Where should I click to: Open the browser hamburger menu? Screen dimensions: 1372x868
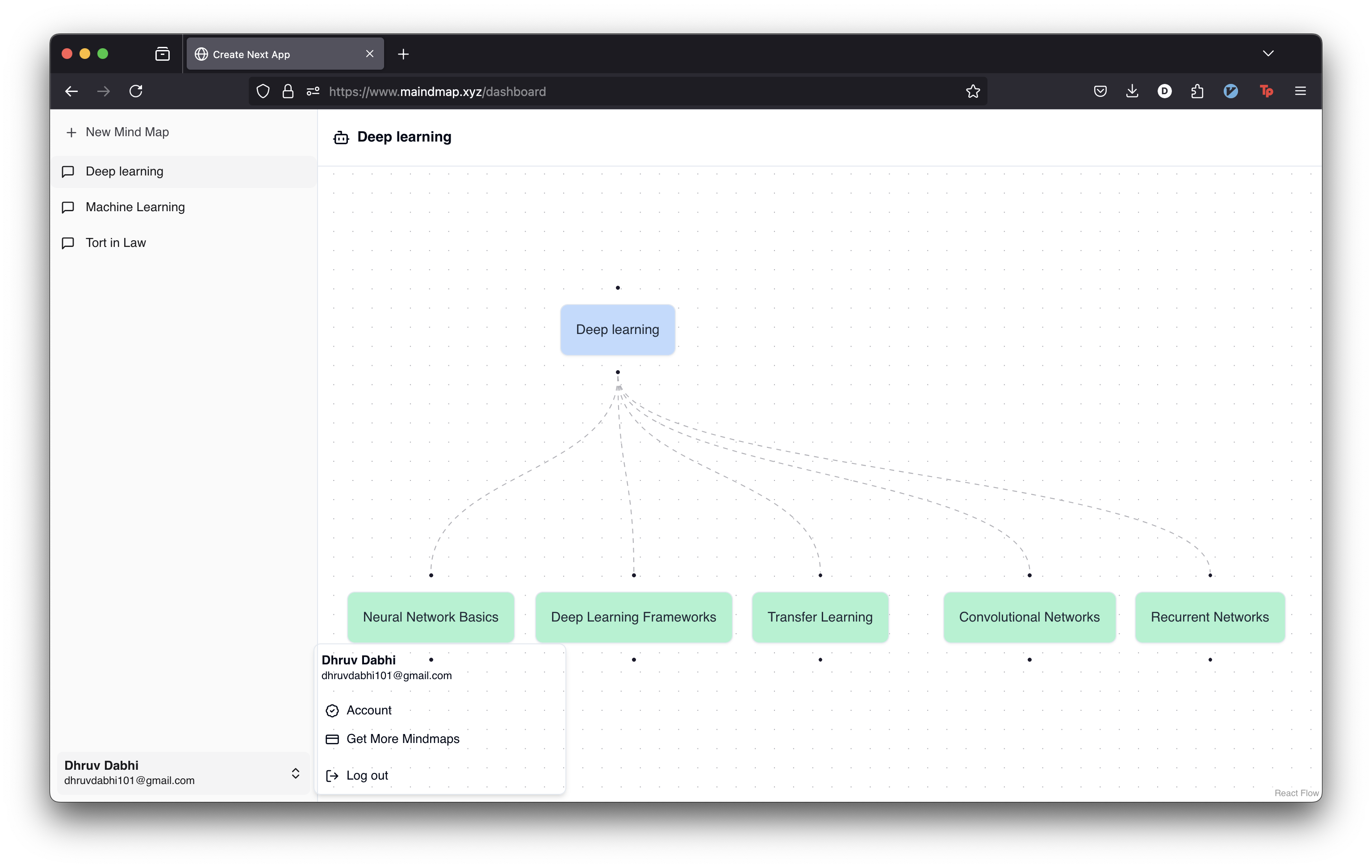click(1300, 91)
